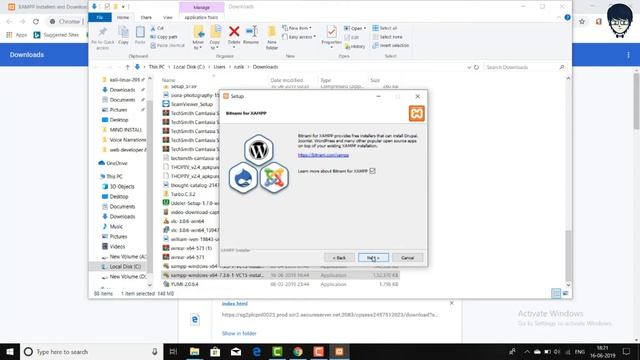The height and width of the screenshot is (360, 640).
Task: Click Select none in ribbon
Action: (387, 37)
